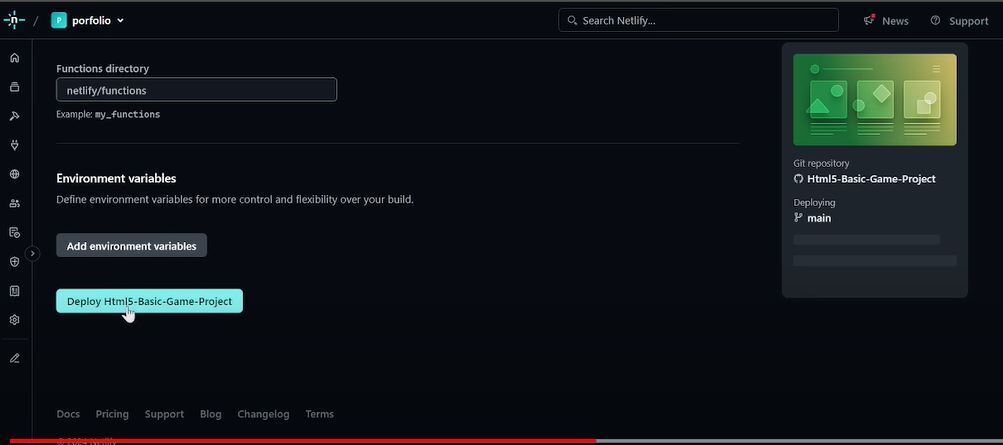Open the Integrations plug icon in the sidebar
Viewport: 1003px width, 445px height.
tap(15, 145)
